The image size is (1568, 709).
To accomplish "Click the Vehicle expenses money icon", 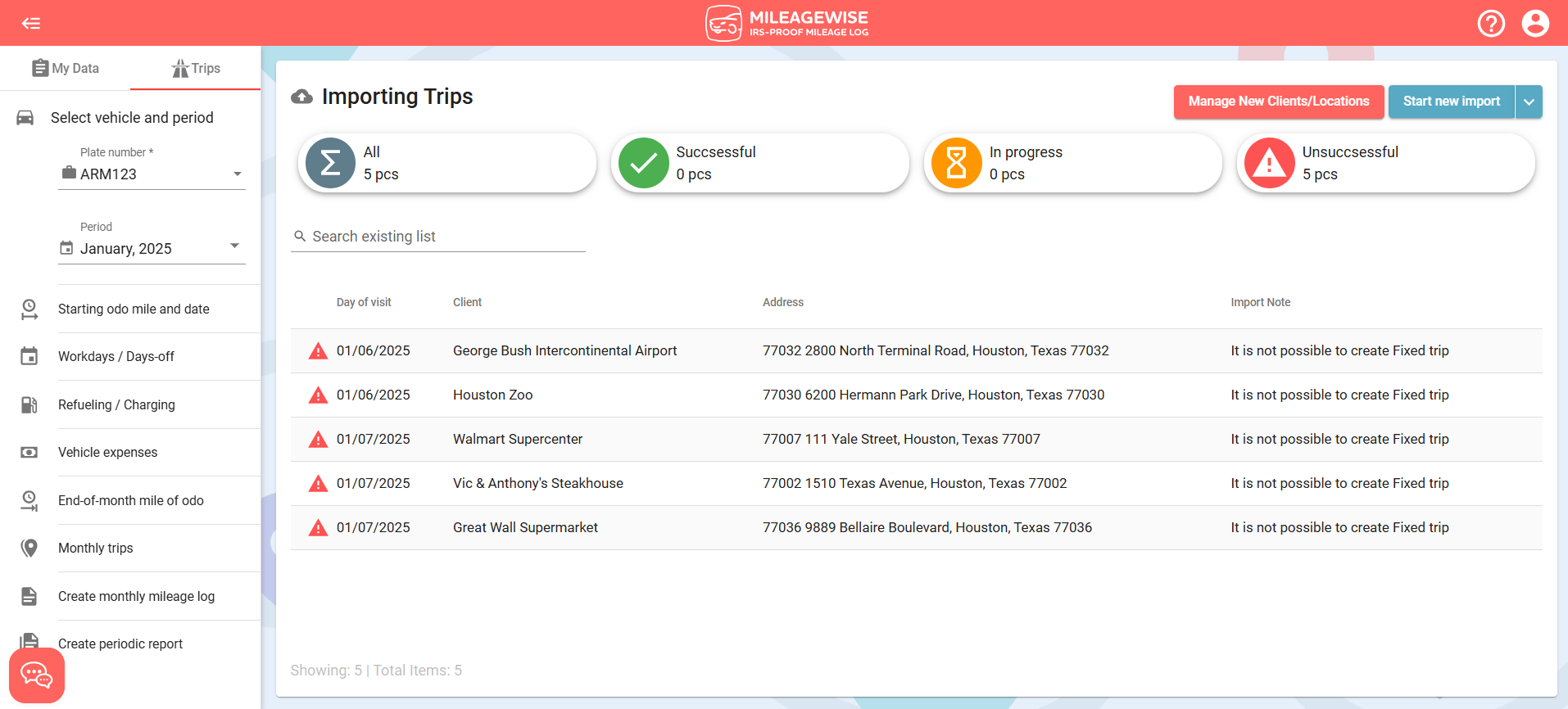I will coord(29,452).
